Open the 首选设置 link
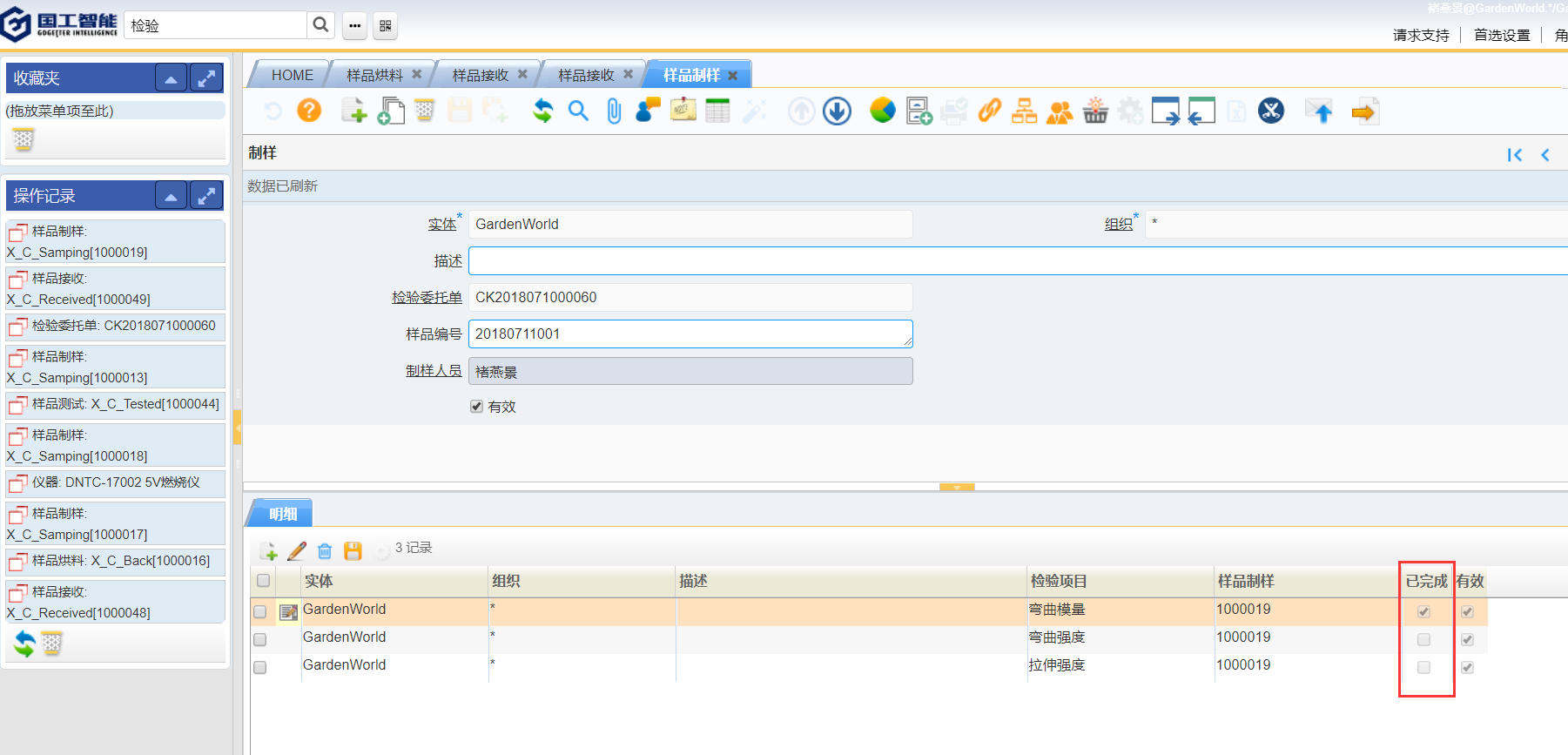This screenshot has height=755, width=1568. click(1502, 36)
